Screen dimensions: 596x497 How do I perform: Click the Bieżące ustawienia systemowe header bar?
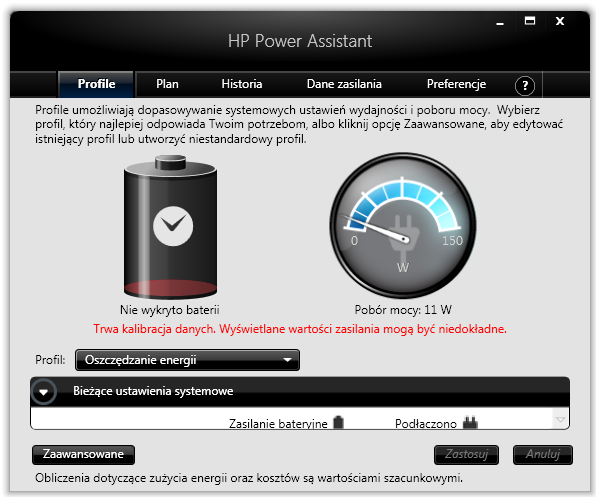300,391
